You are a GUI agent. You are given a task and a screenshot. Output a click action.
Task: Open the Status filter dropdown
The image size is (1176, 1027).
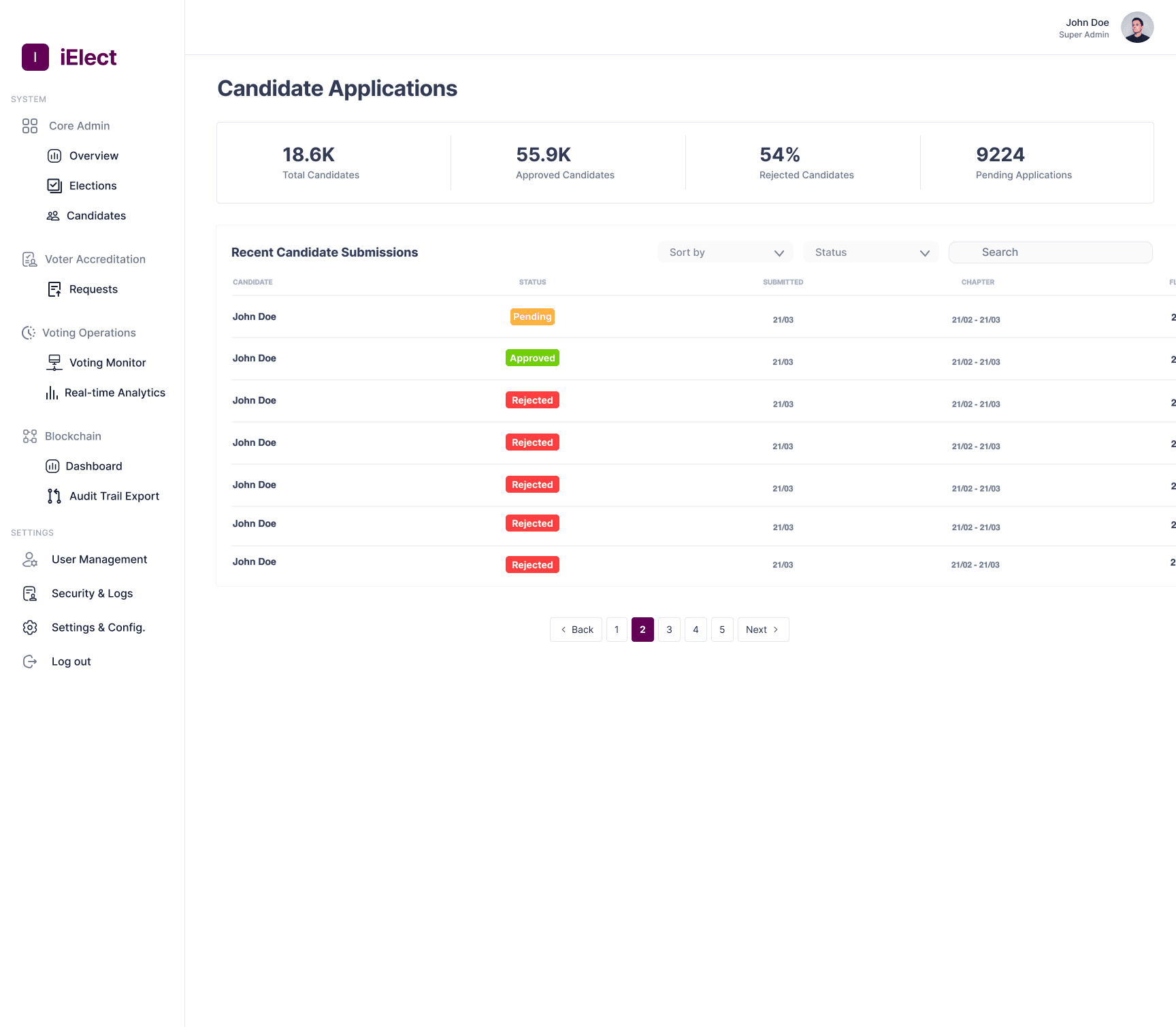[871, 252]
